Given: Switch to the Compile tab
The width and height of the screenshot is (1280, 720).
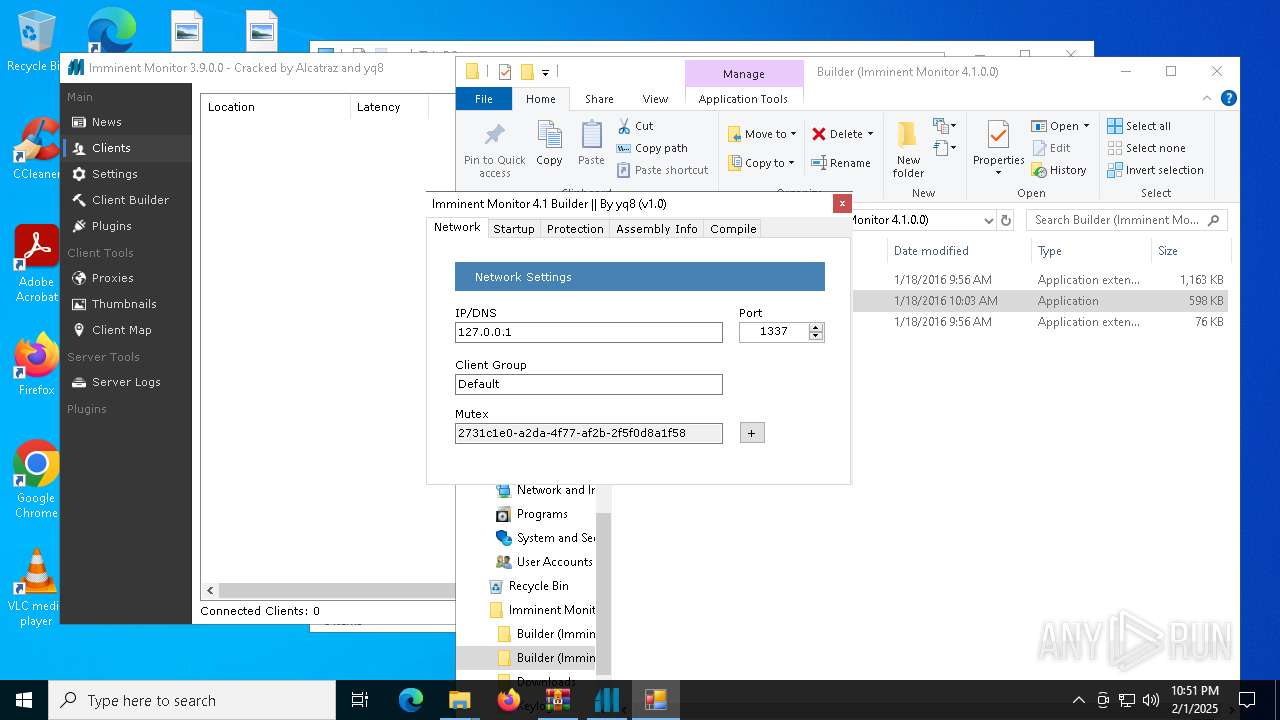Looking at the screenshot, I should 733,229.
